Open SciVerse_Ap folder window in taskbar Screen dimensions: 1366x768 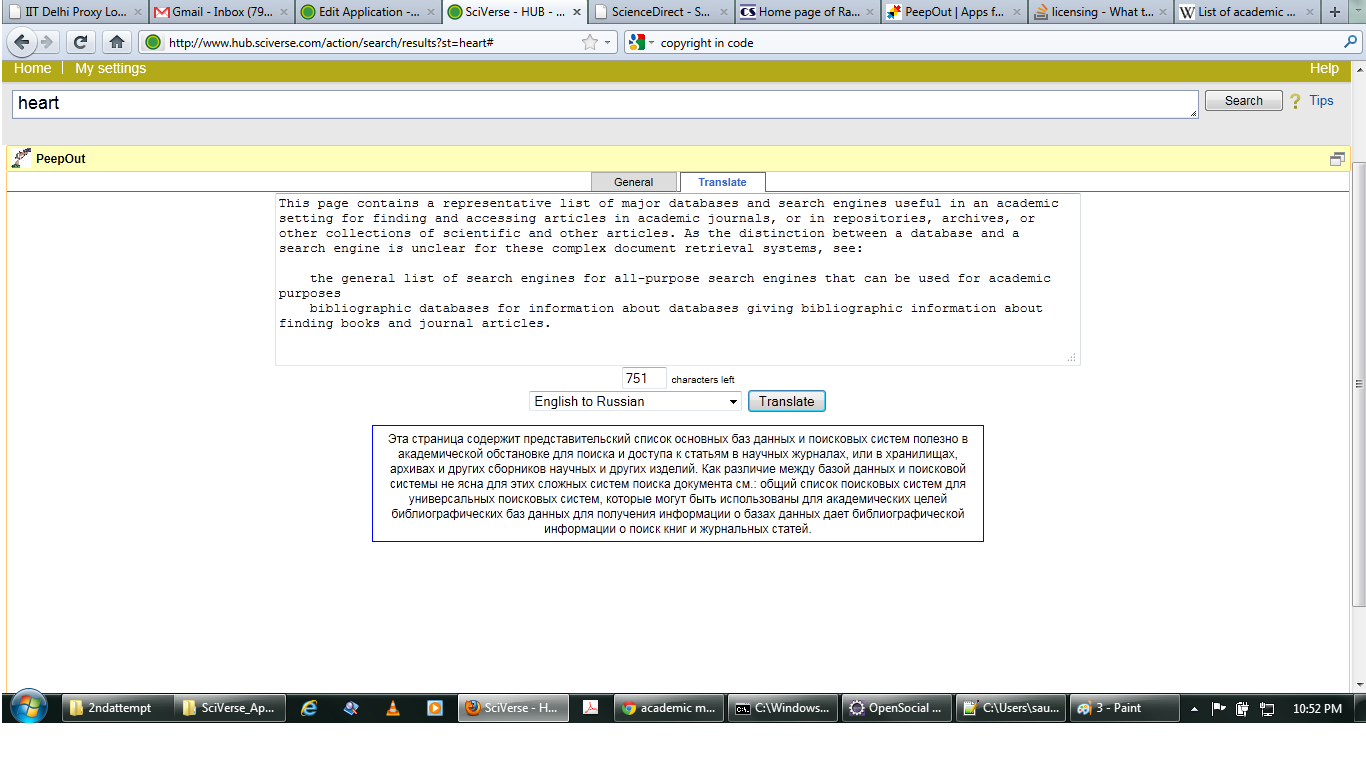pos(231,707)
